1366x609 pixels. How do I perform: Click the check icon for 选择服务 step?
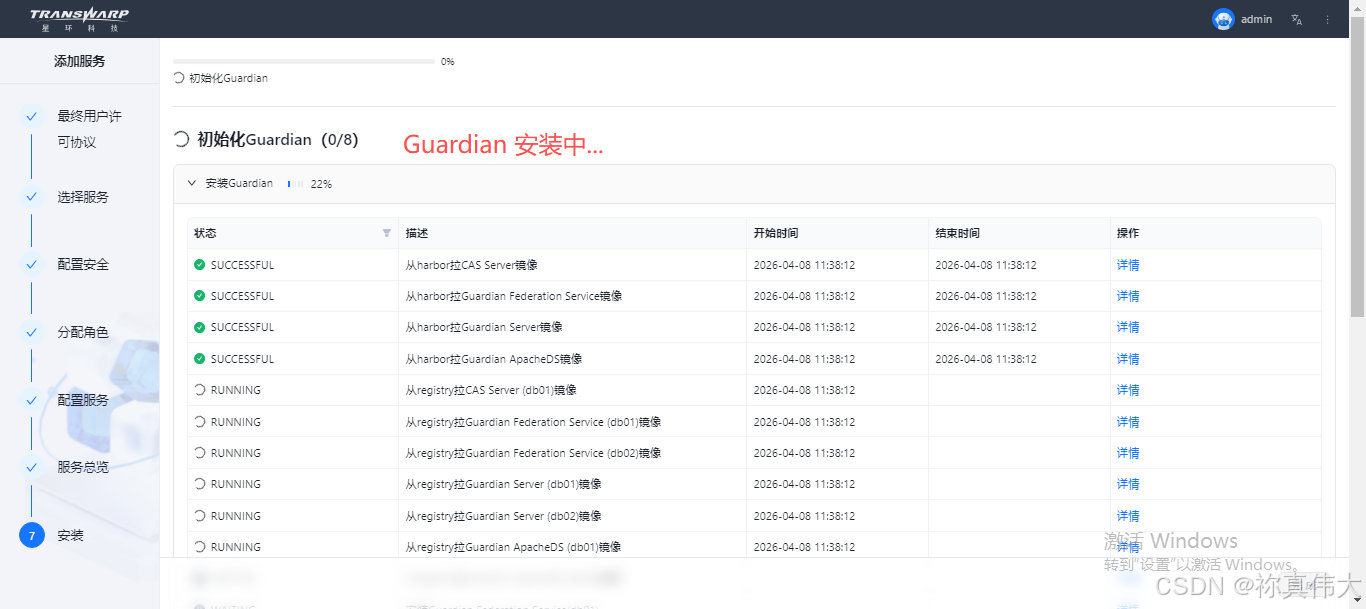(x=32, y=197)
